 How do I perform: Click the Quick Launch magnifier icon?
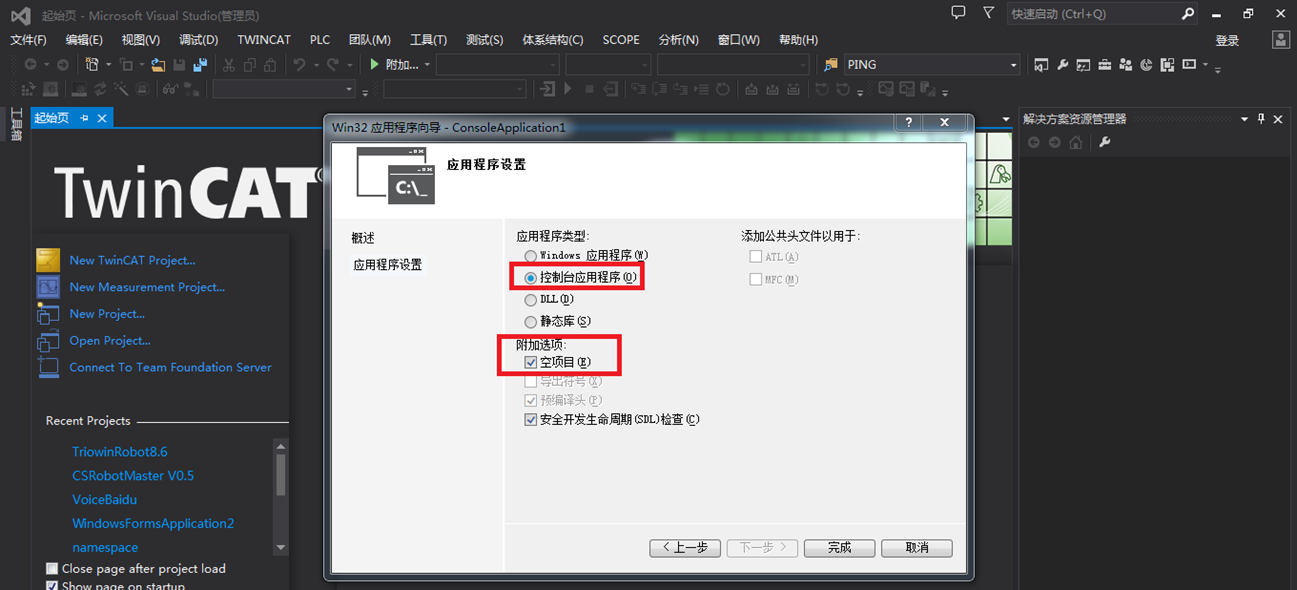[x=1187, y=14]
